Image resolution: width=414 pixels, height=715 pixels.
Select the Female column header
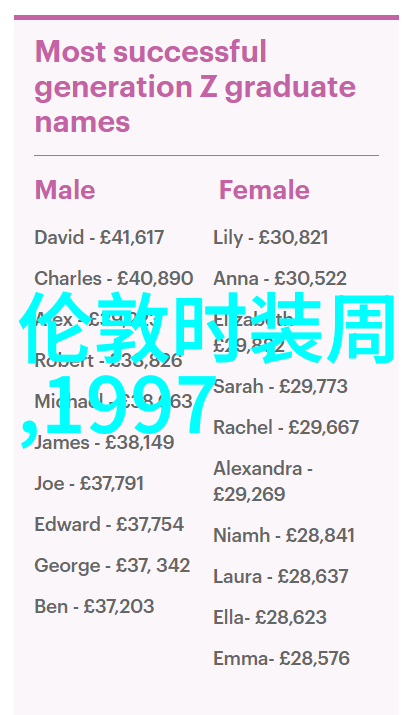click(x=264, y=190)
